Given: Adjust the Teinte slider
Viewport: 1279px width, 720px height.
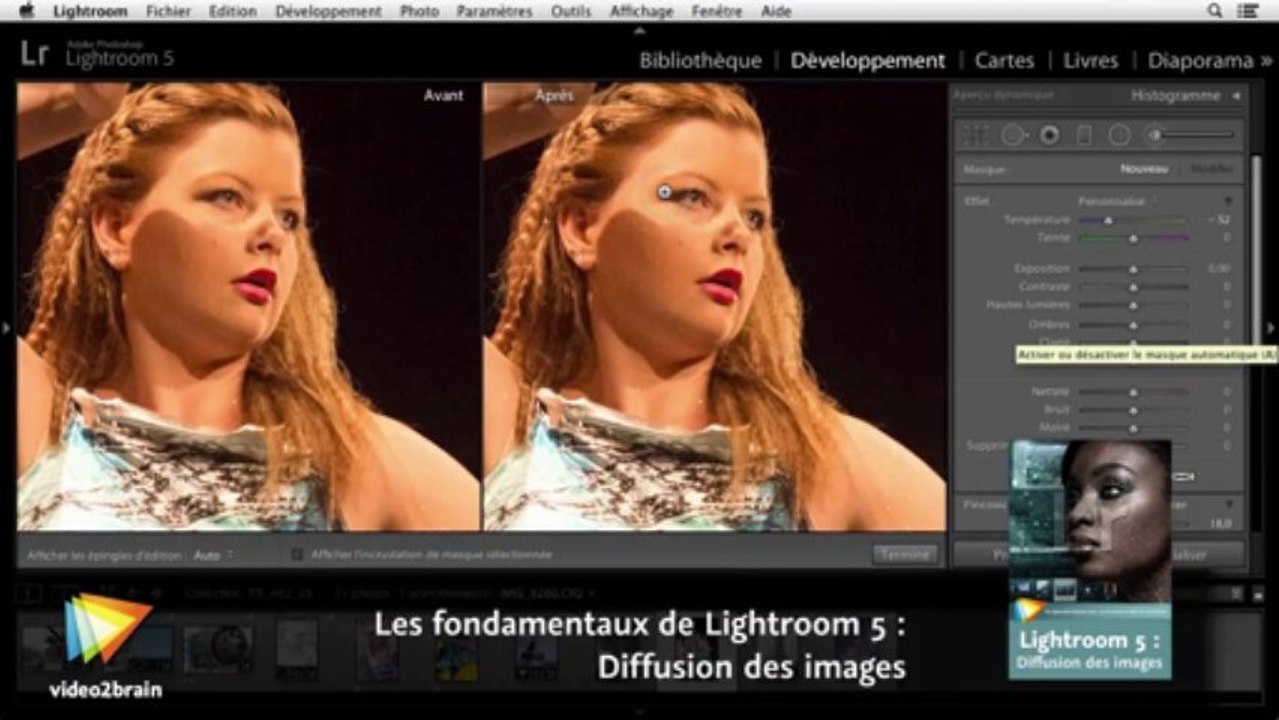Looking at the screenshot, I should (x=1133, y=238).
